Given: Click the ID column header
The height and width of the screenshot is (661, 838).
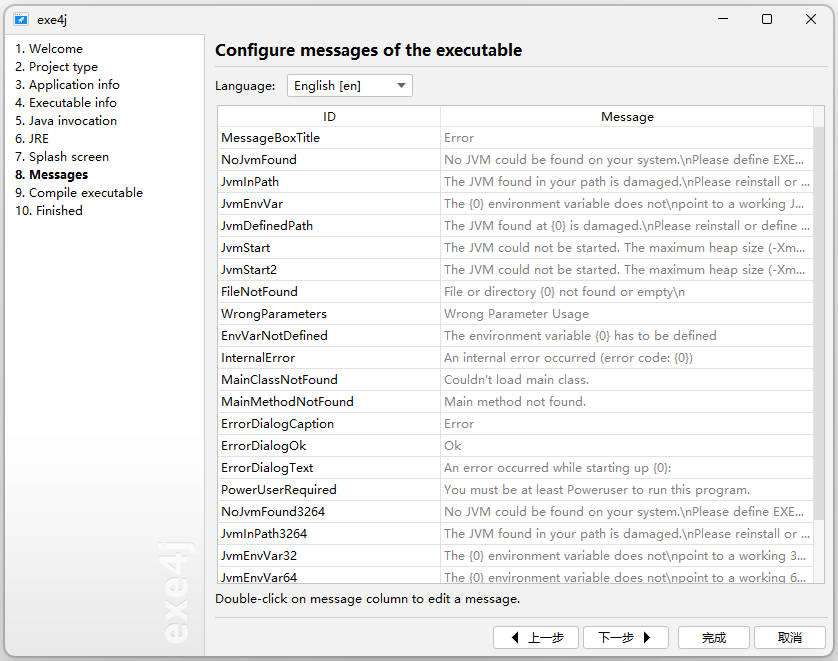Looking at the screenshot, I should (x=329, y=116).
